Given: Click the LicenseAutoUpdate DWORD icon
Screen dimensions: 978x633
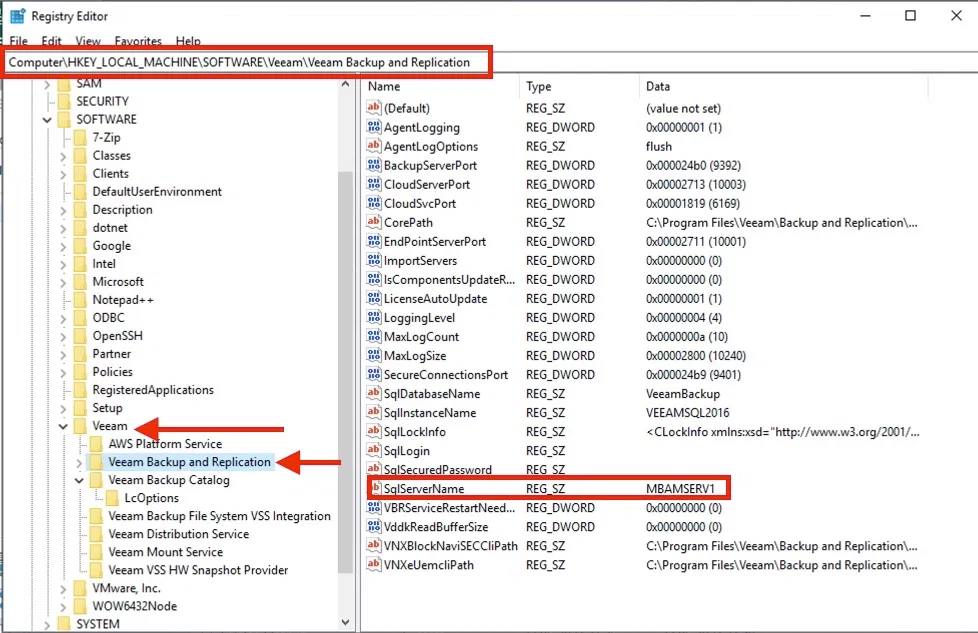Looking at the screenshot, I should tap(374, 298).
